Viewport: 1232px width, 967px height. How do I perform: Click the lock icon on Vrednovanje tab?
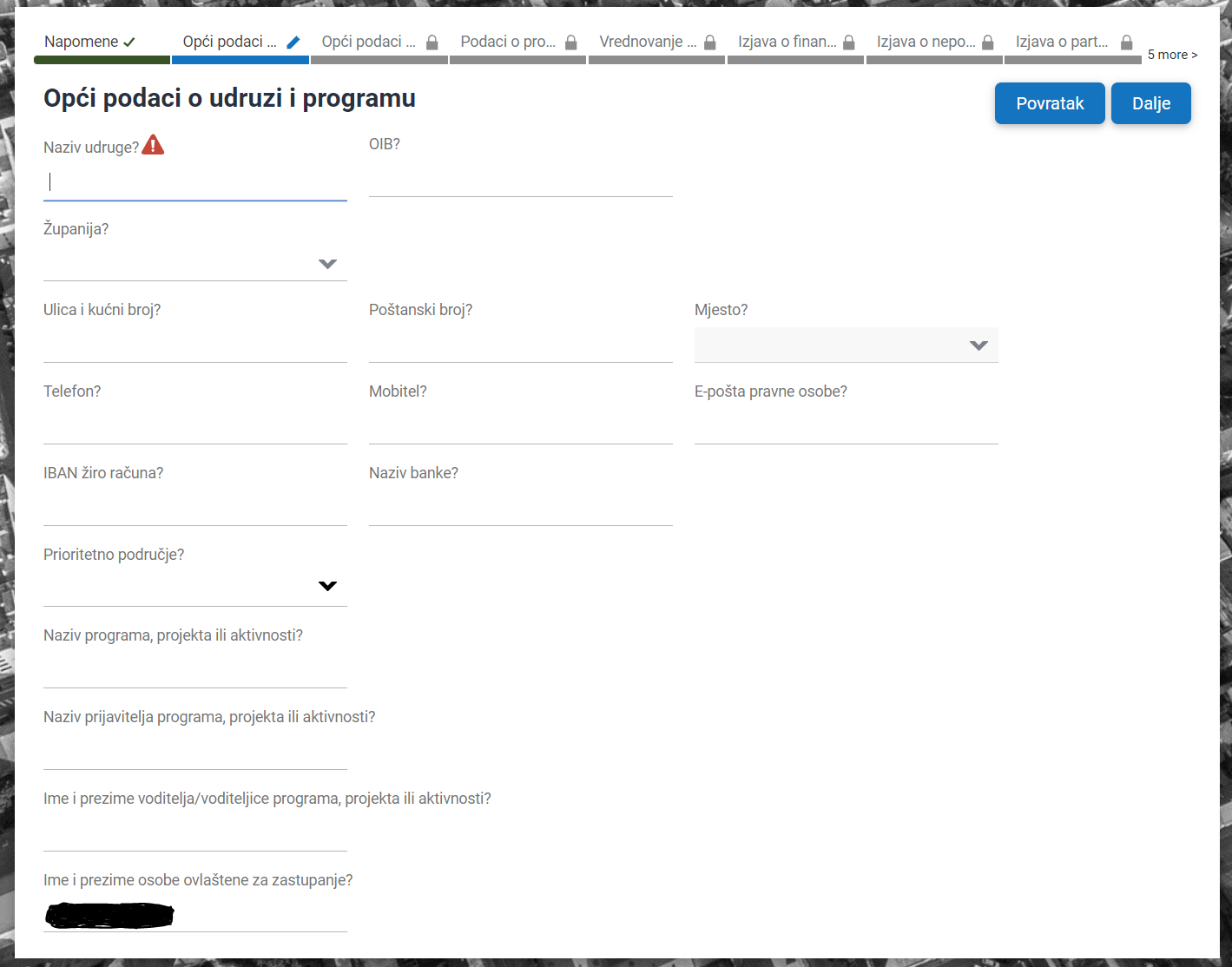point(710,42)
